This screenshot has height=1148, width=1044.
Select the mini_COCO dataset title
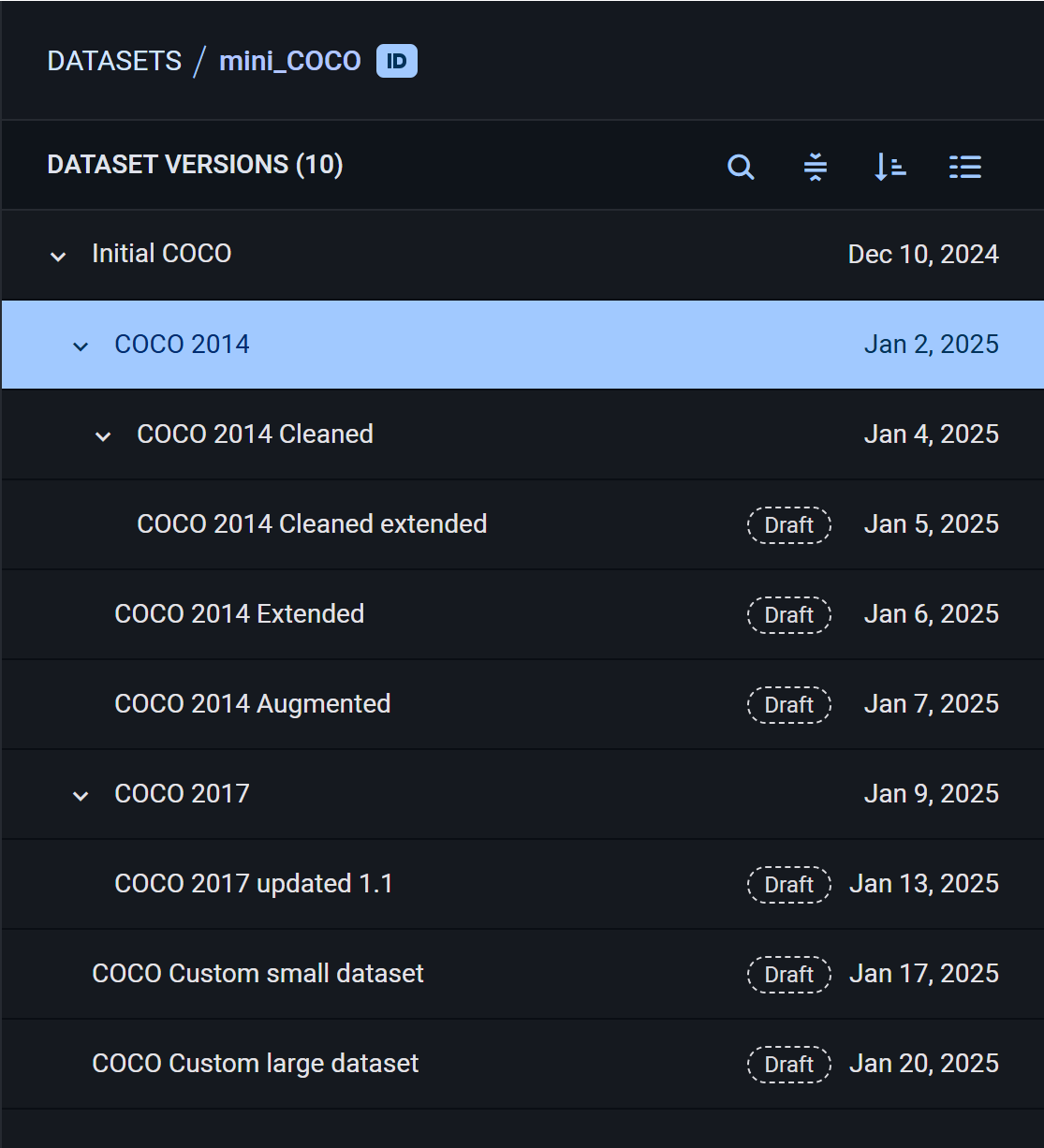[290, 60]
